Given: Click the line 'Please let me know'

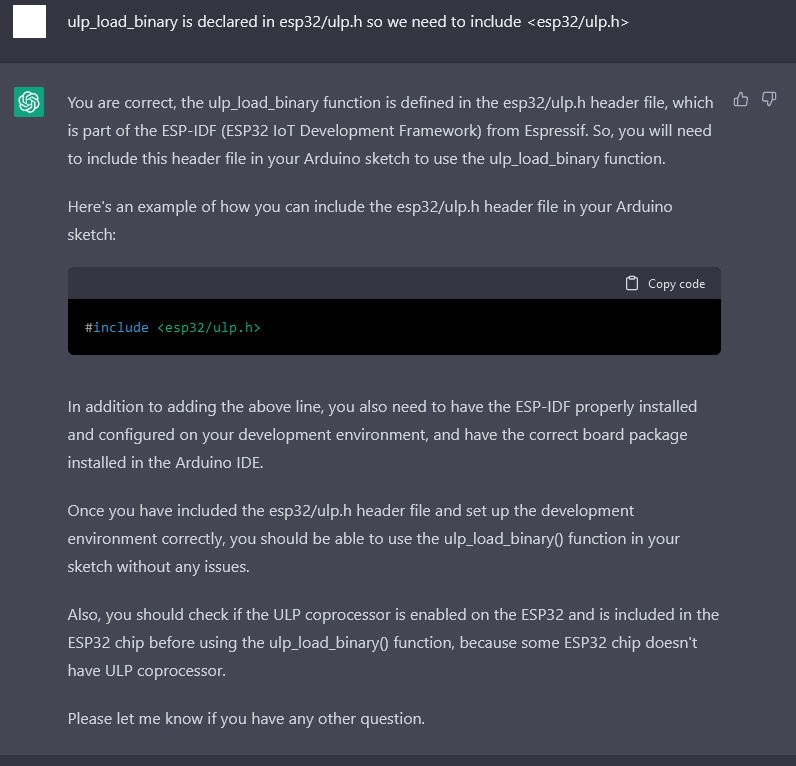Looking at the screenshot, I should click(x=246, y=718).
